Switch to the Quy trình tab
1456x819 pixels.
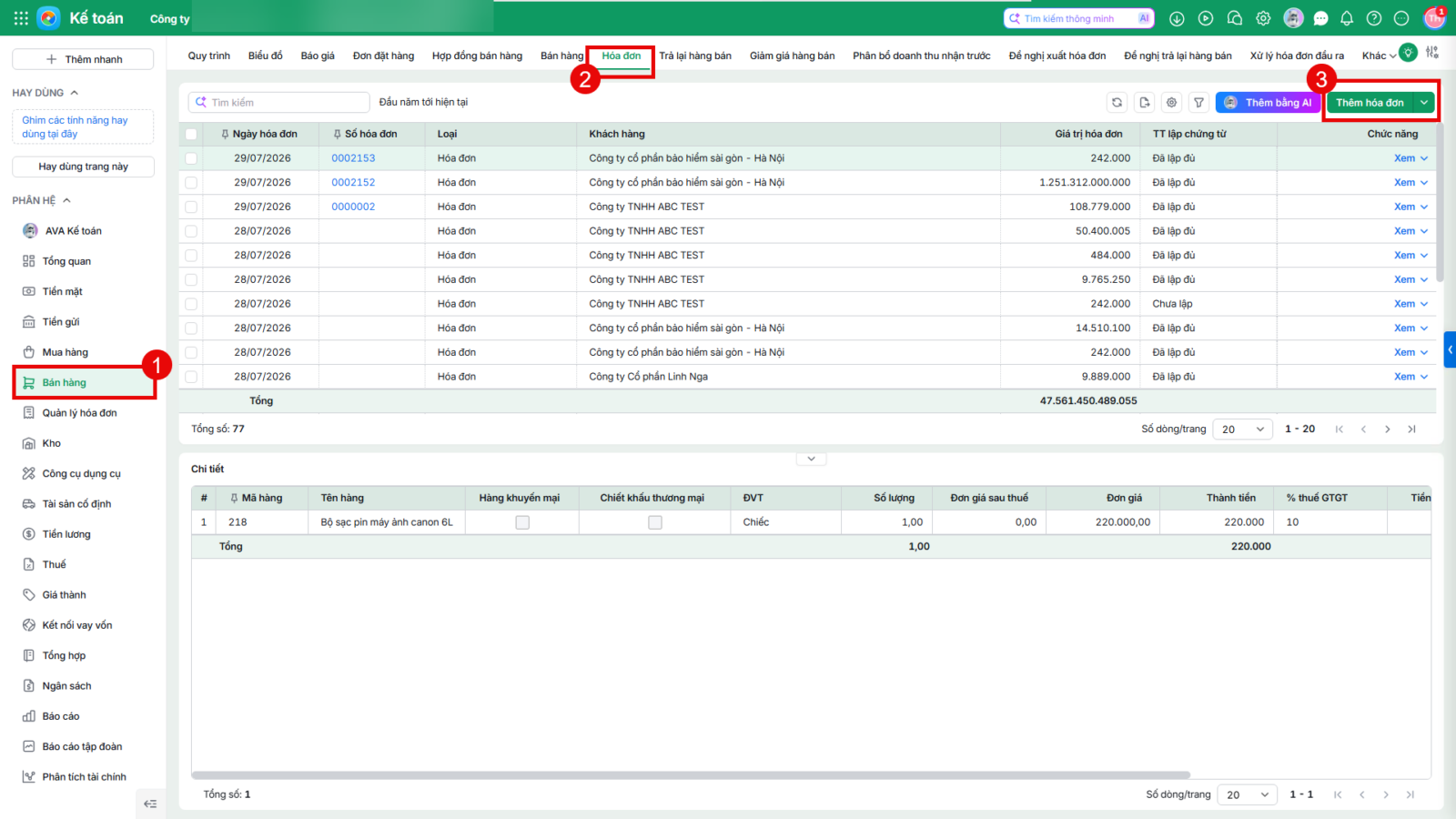(209, 56)
